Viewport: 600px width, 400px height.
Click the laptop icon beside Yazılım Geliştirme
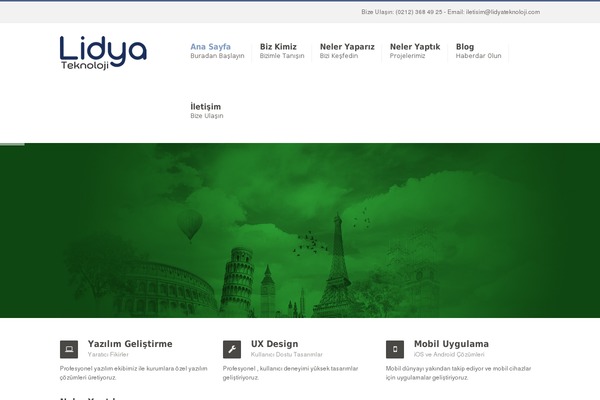click(x=69, y=349)
